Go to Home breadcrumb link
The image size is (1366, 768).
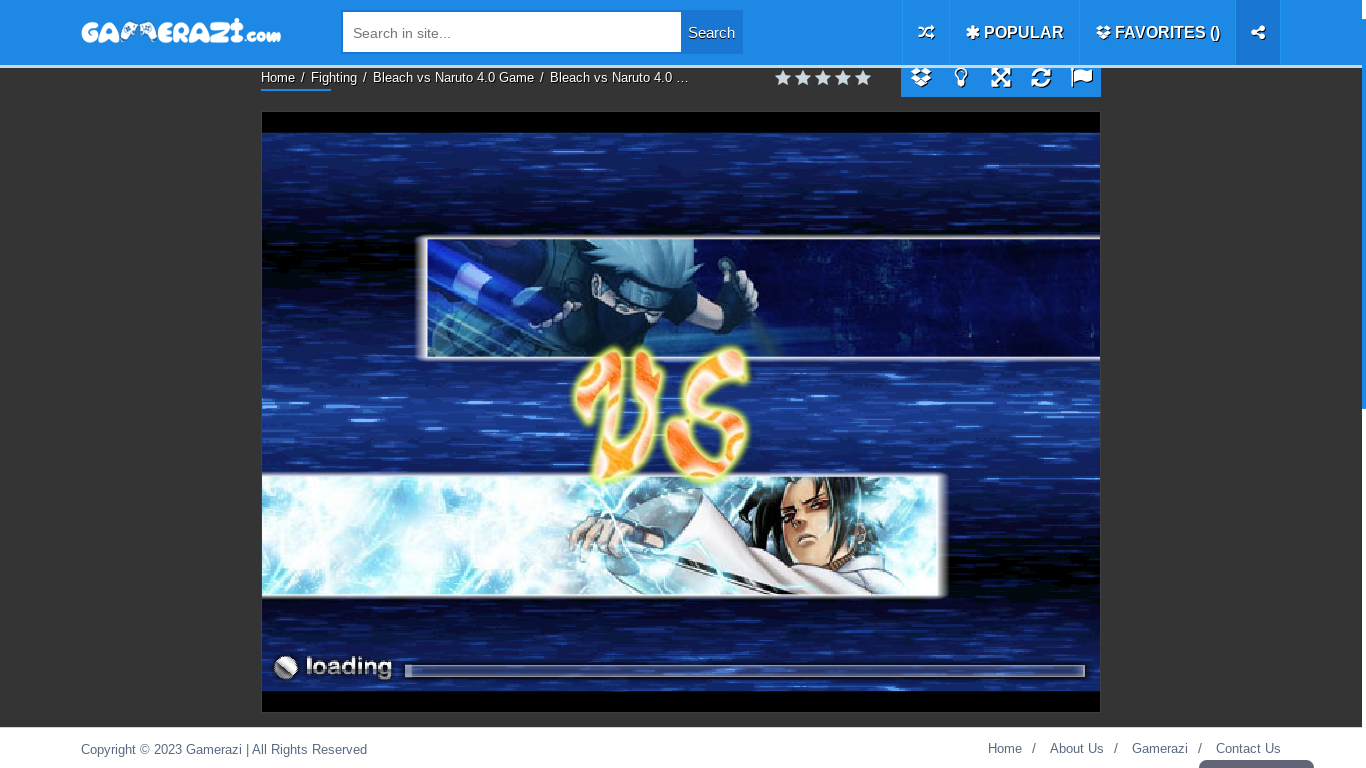click(x=278, y=77)
